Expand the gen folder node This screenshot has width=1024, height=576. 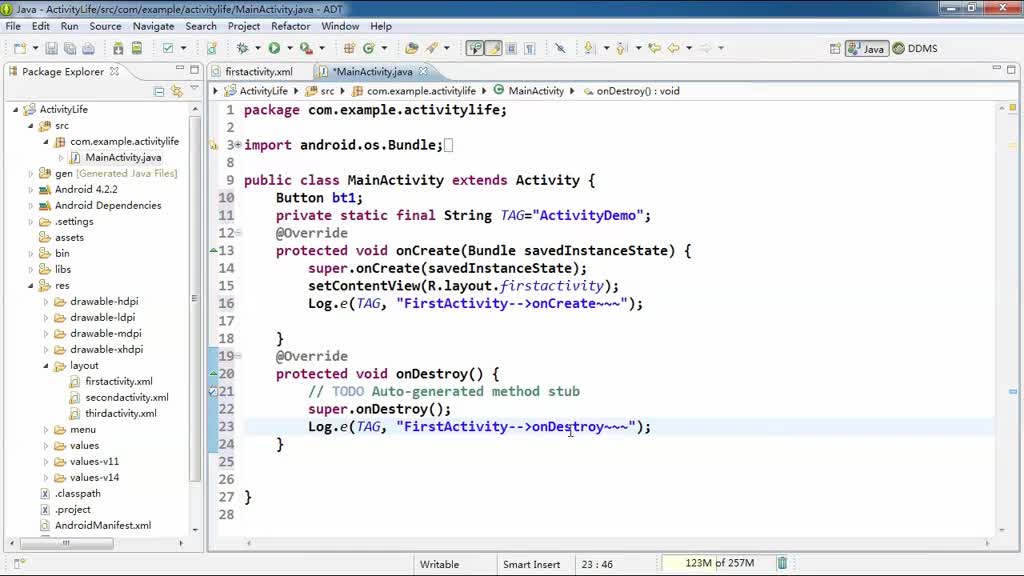pos(31,174)
